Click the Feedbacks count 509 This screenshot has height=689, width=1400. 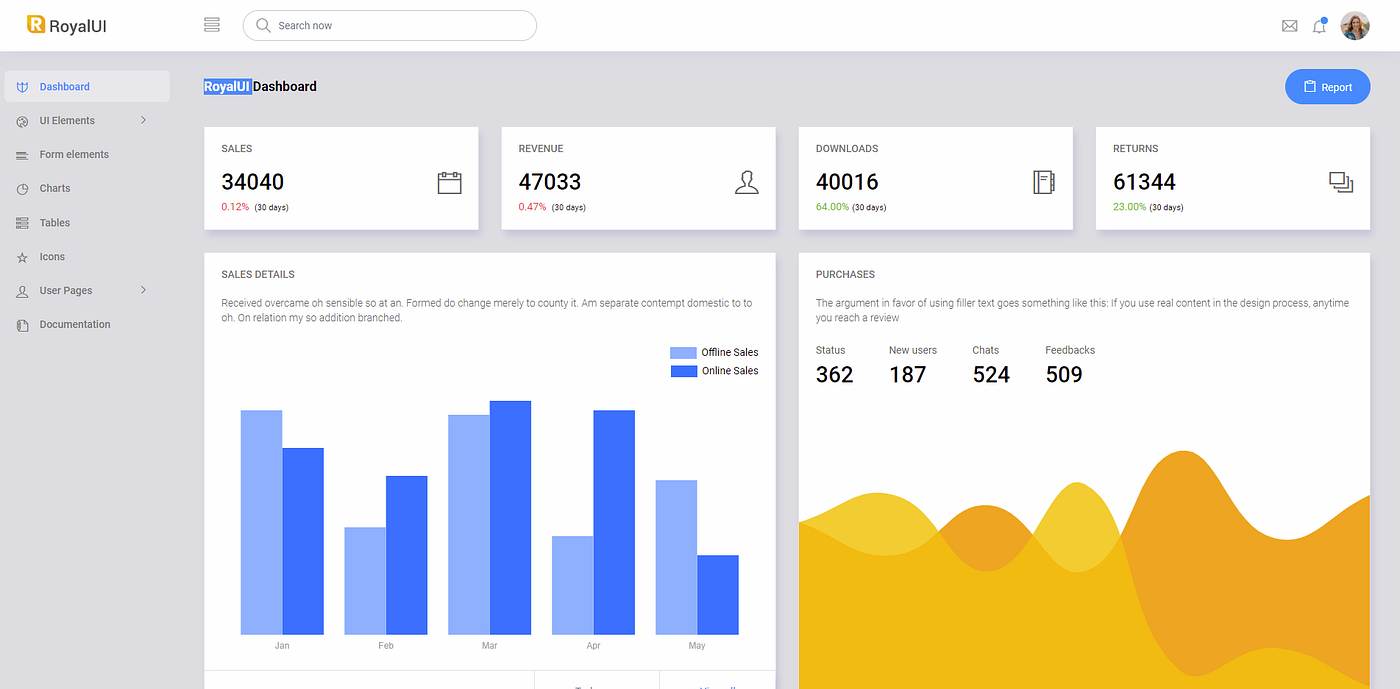coord(1064,375)
